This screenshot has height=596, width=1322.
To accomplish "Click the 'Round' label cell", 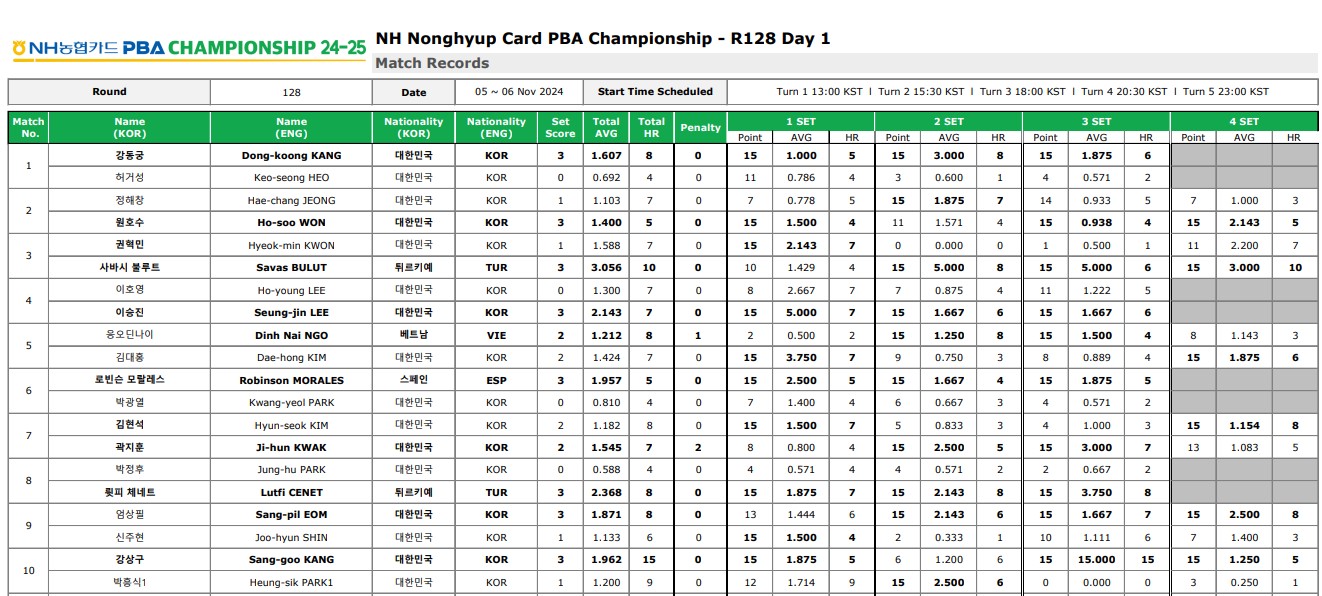I will 109,92.
